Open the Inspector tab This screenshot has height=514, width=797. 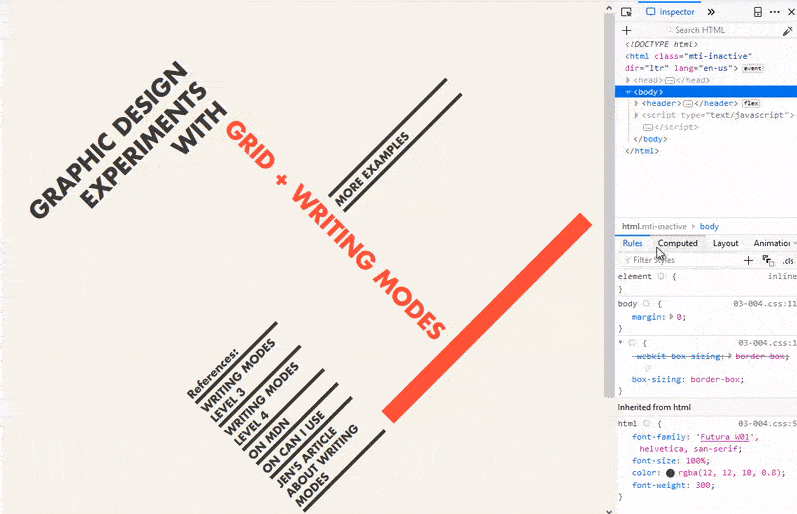pyautogui.click(x=670, y=12)
